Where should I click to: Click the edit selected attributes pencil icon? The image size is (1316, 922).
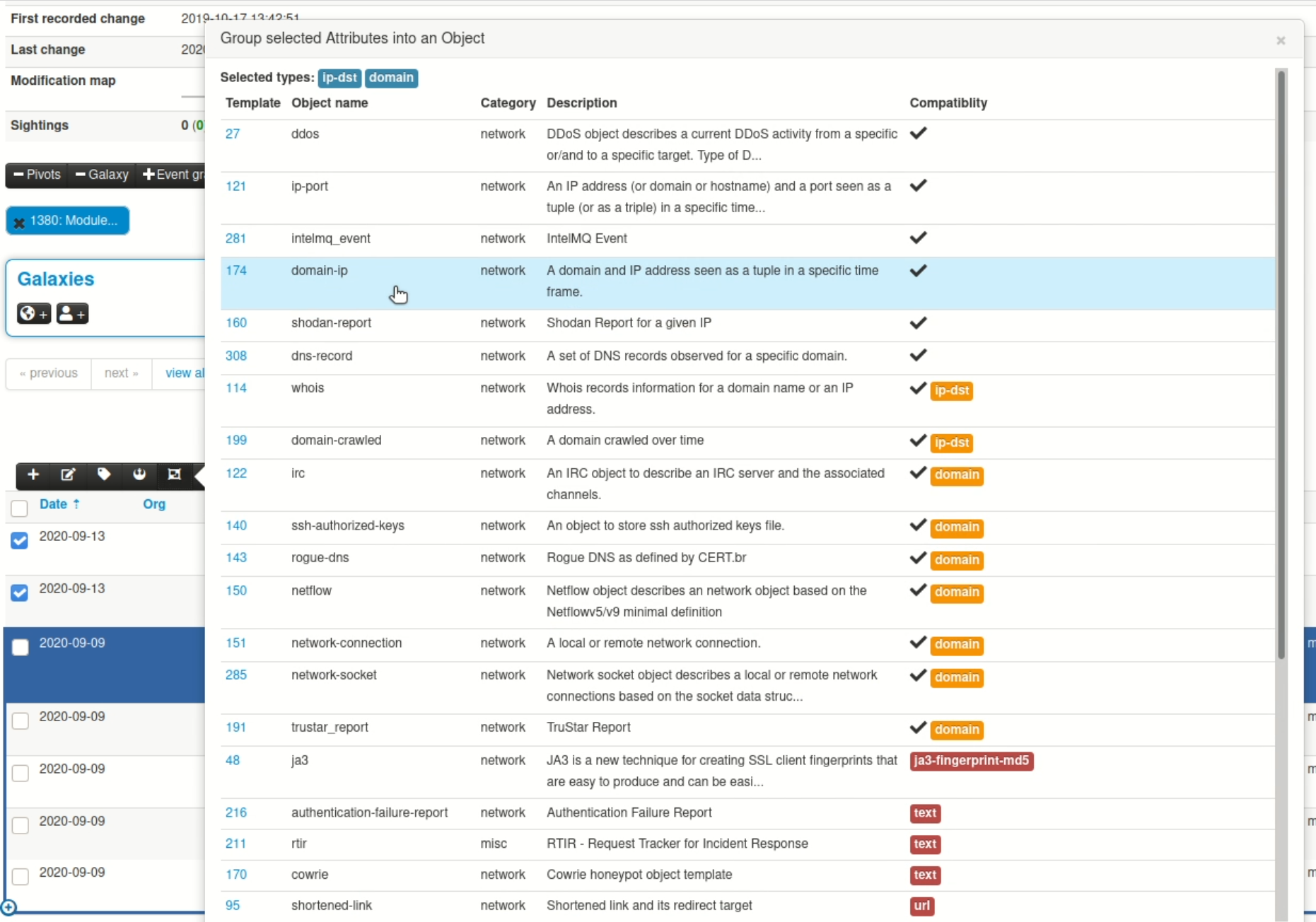coord(68,474)
